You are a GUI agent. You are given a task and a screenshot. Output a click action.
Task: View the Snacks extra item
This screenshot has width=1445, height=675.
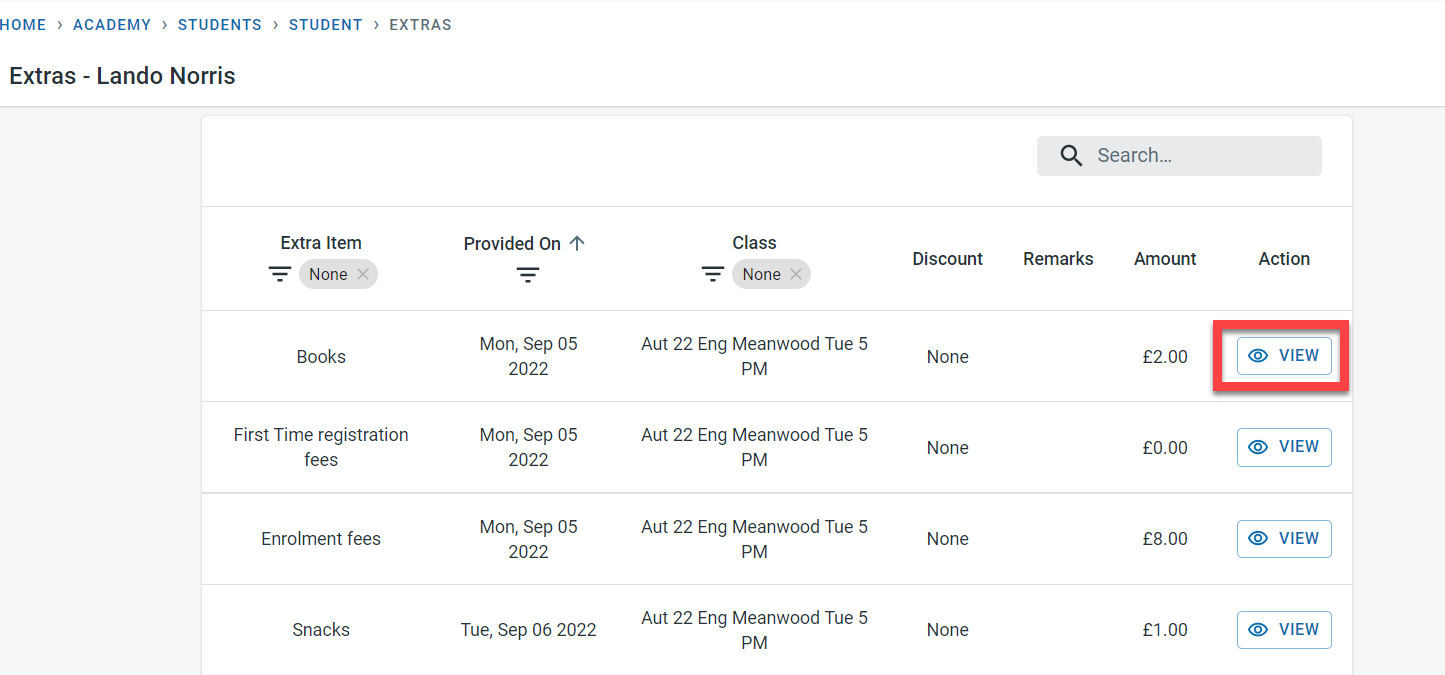(1284, 630)
